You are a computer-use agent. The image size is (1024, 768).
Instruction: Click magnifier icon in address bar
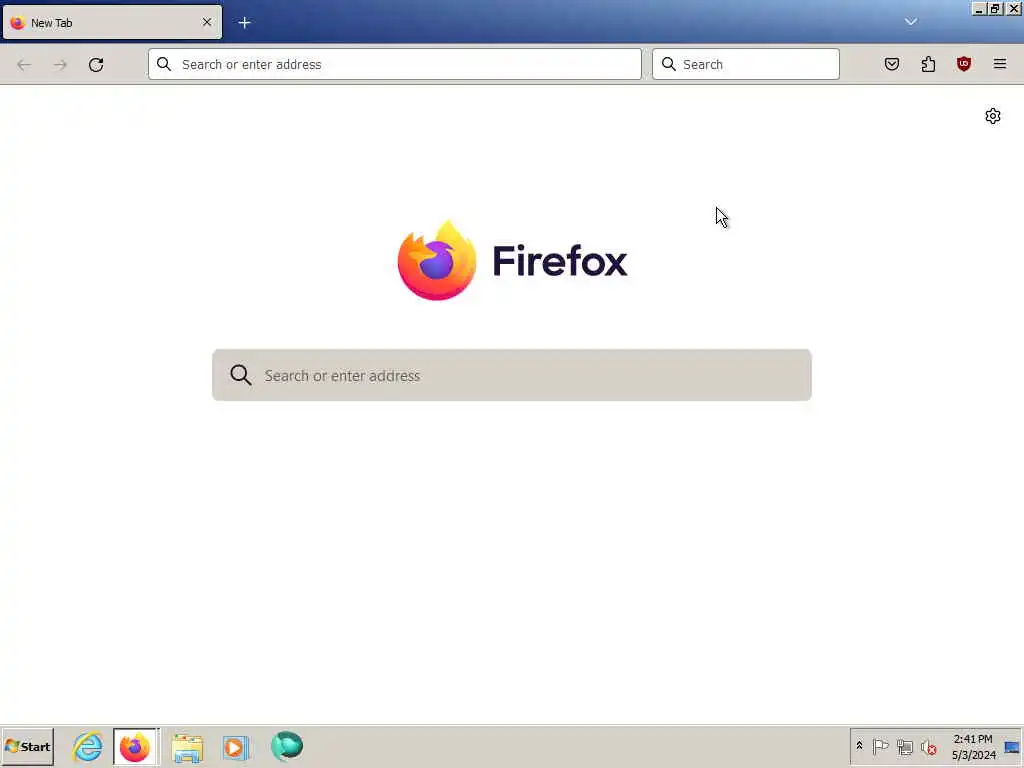pyautogui.click(x=164, y=64)
